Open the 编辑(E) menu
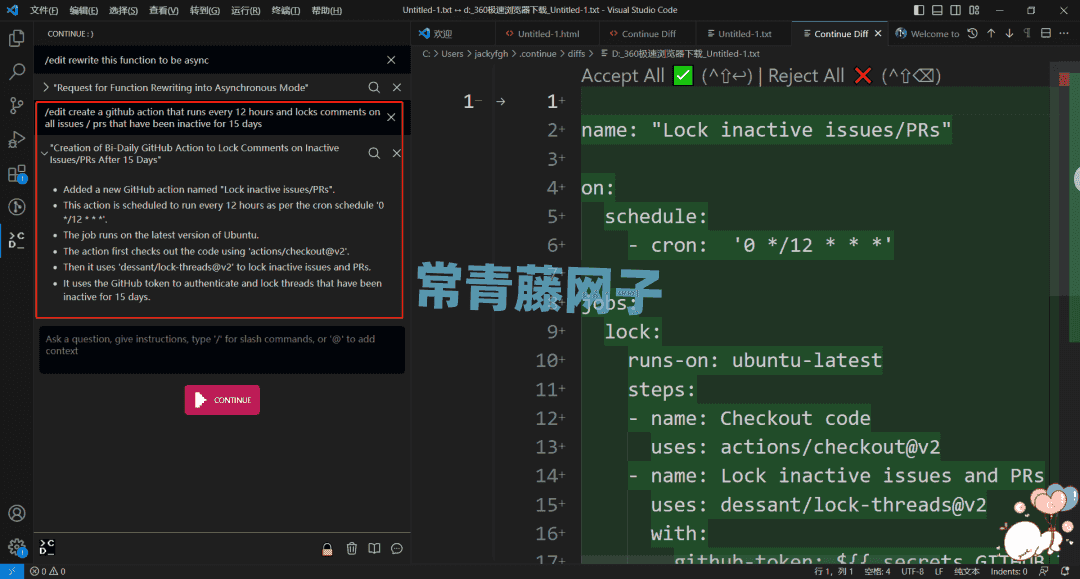Screen dimensions: 1080x579 click(83, 10)
